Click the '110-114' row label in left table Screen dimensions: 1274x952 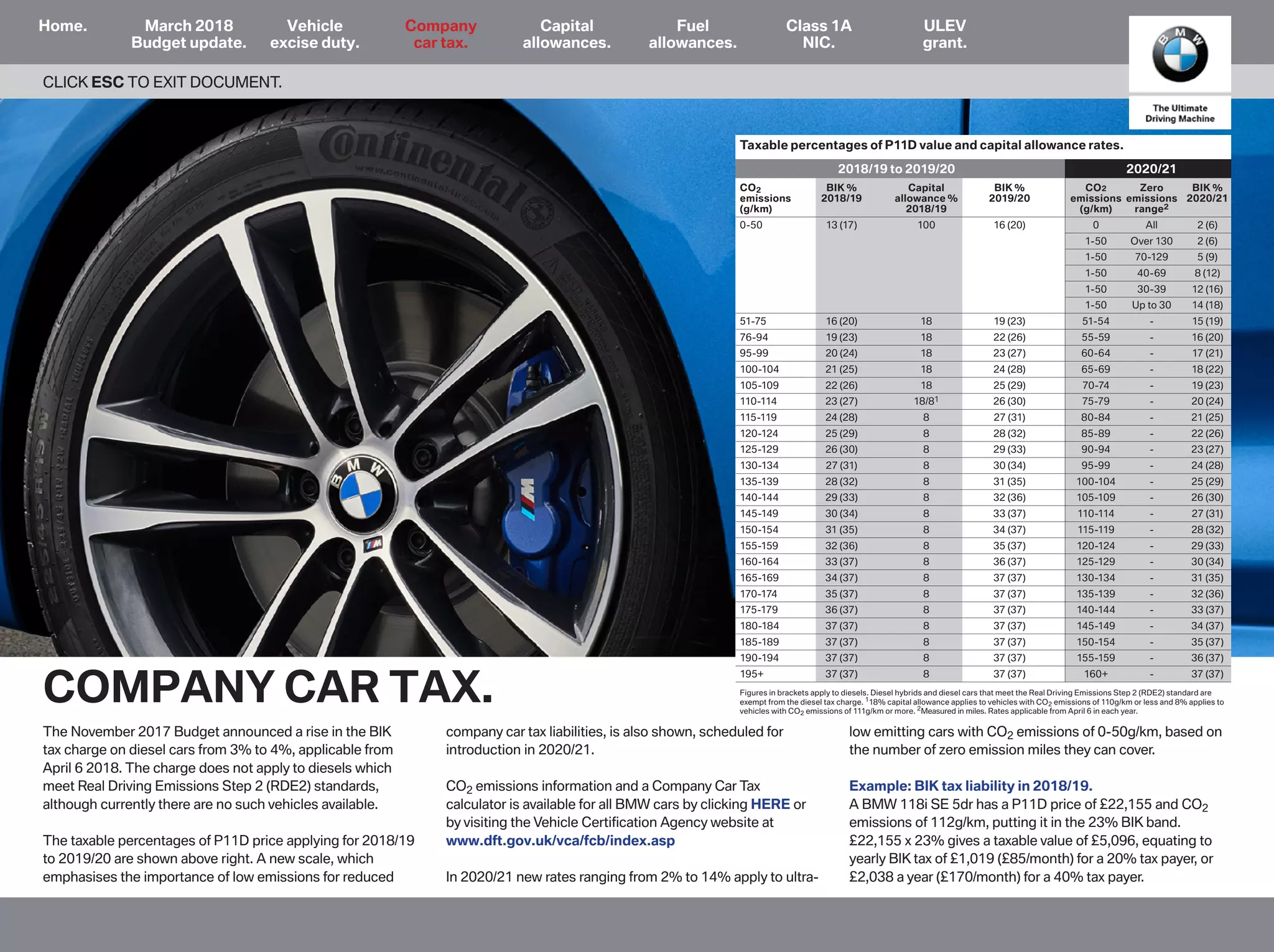tap(758, 402)
